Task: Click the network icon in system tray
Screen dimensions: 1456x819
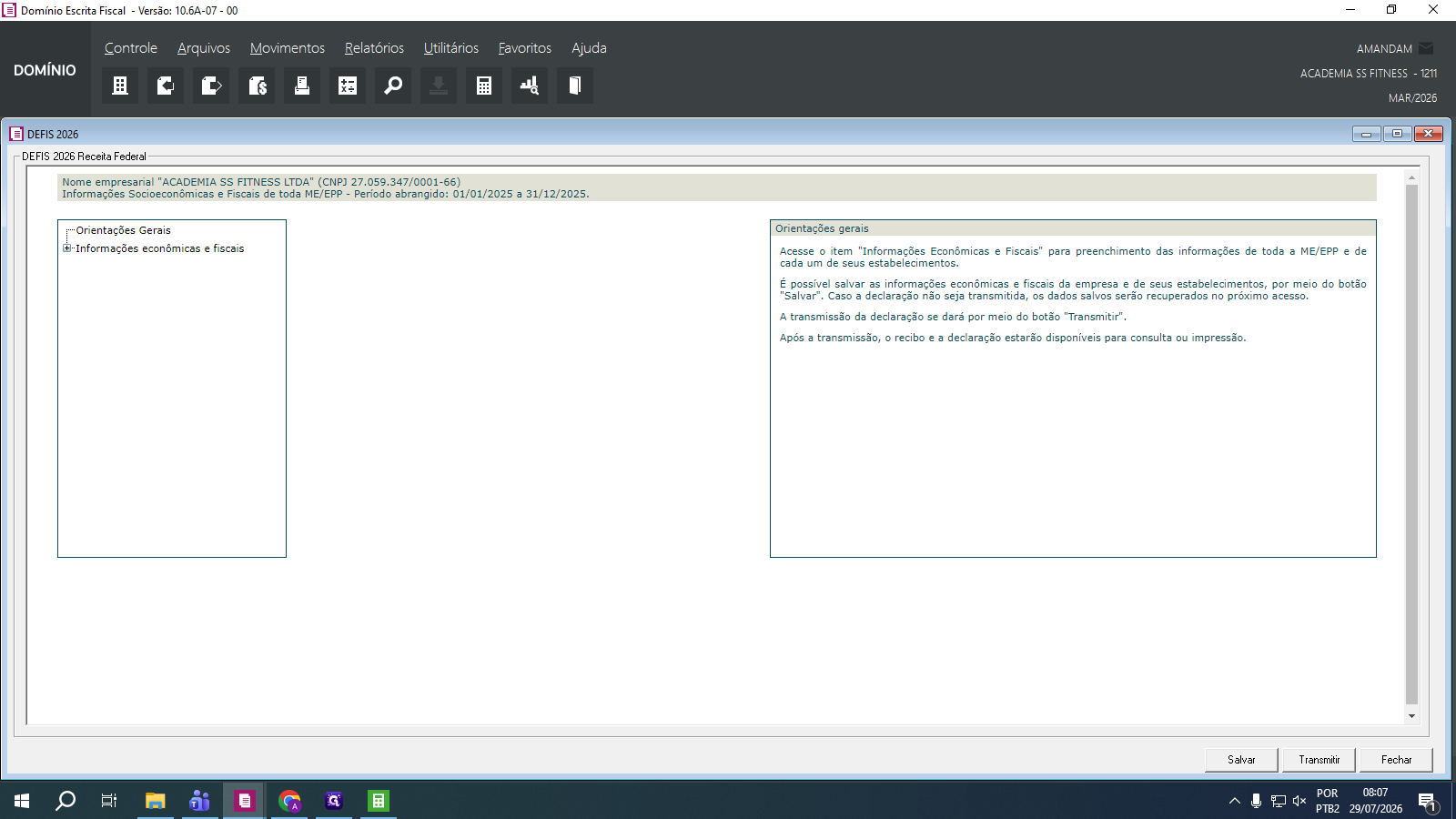Action: (1279, 801)
